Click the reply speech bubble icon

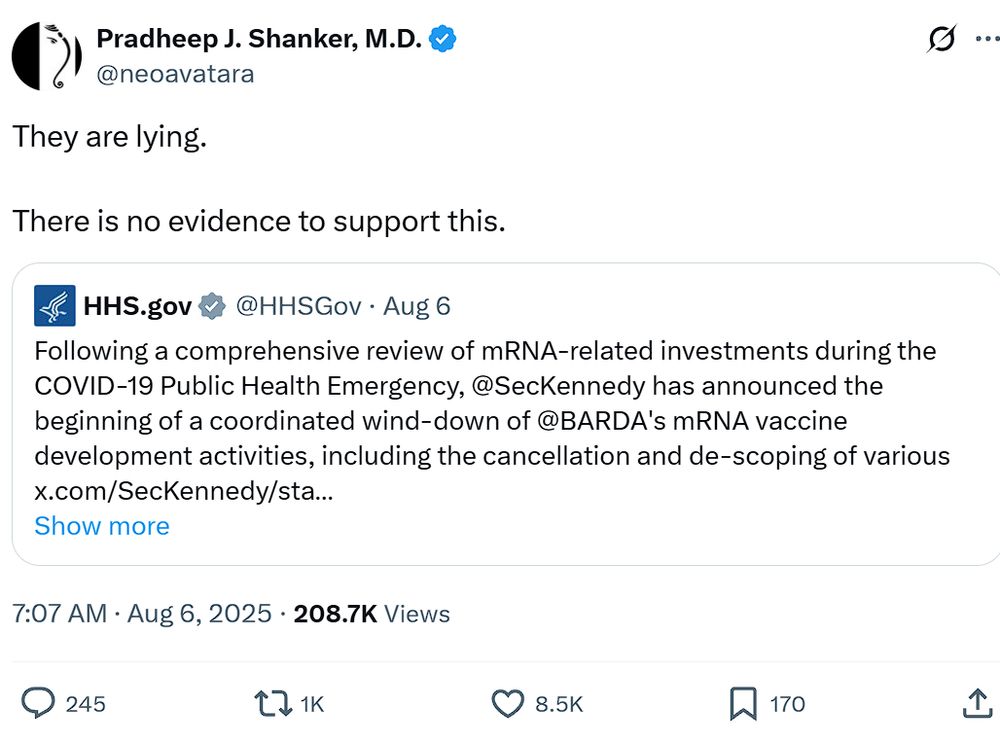pyautogui.click(x=38, y=704)
